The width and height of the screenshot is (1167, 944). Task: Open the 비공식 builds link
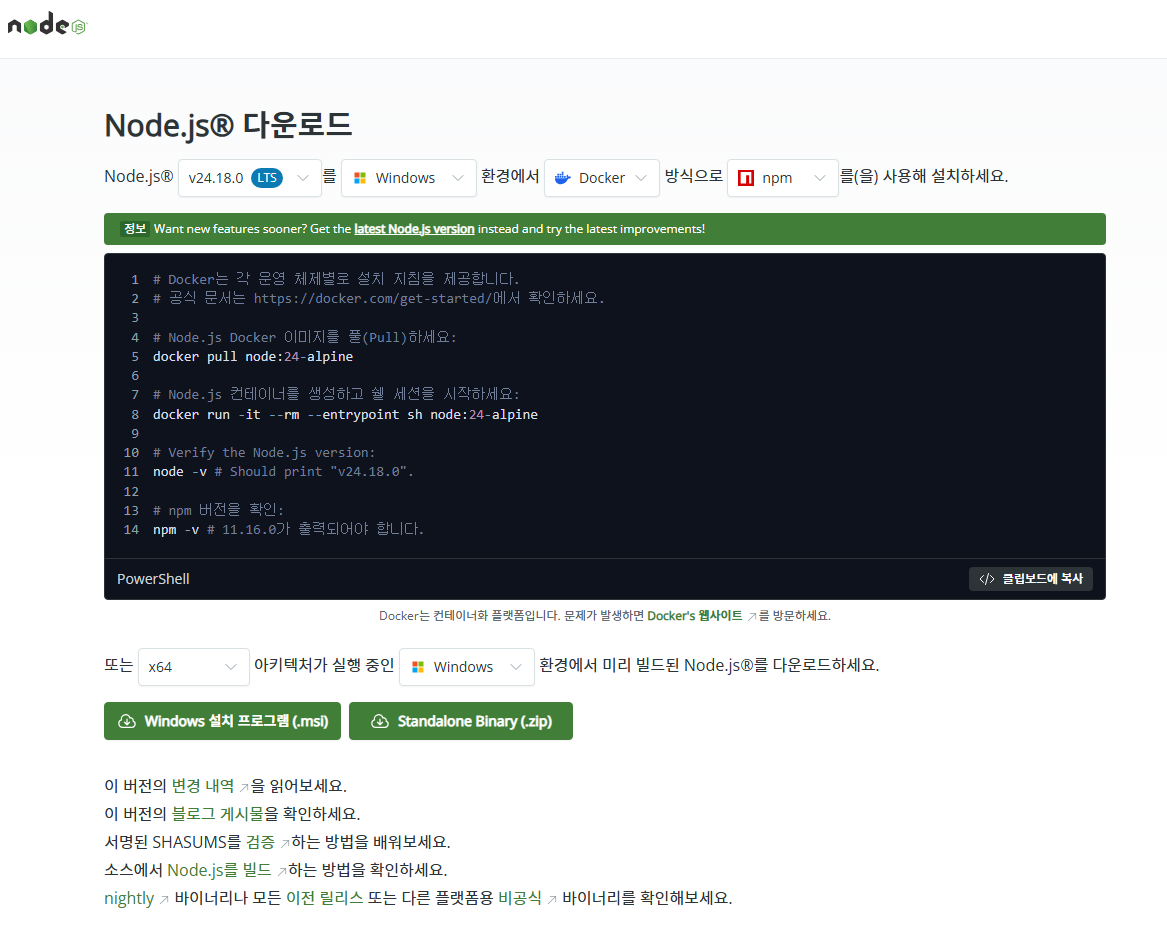519,898
